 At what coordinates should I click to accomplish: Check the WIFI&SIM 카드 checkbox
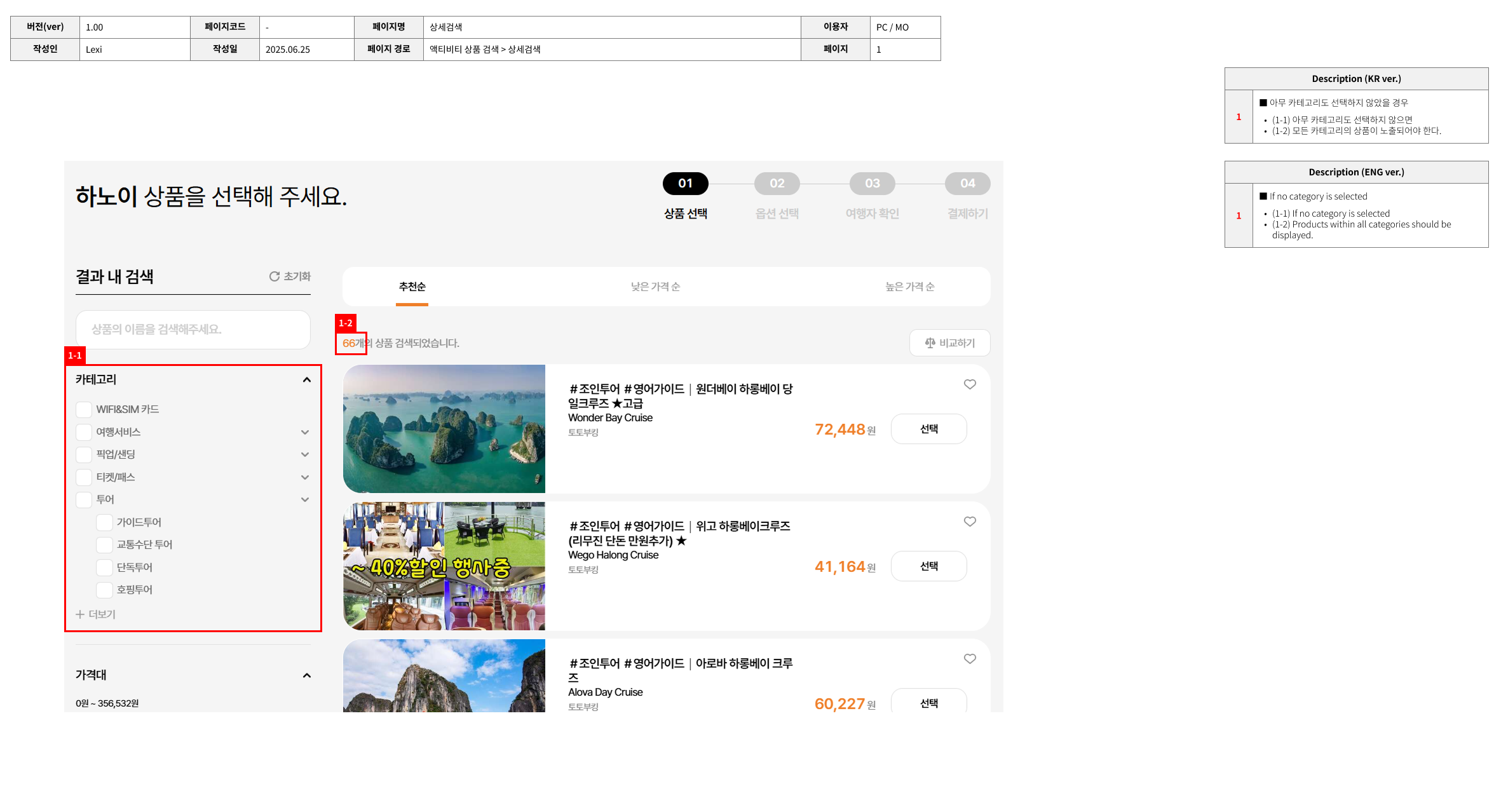(x=84, y=410)
